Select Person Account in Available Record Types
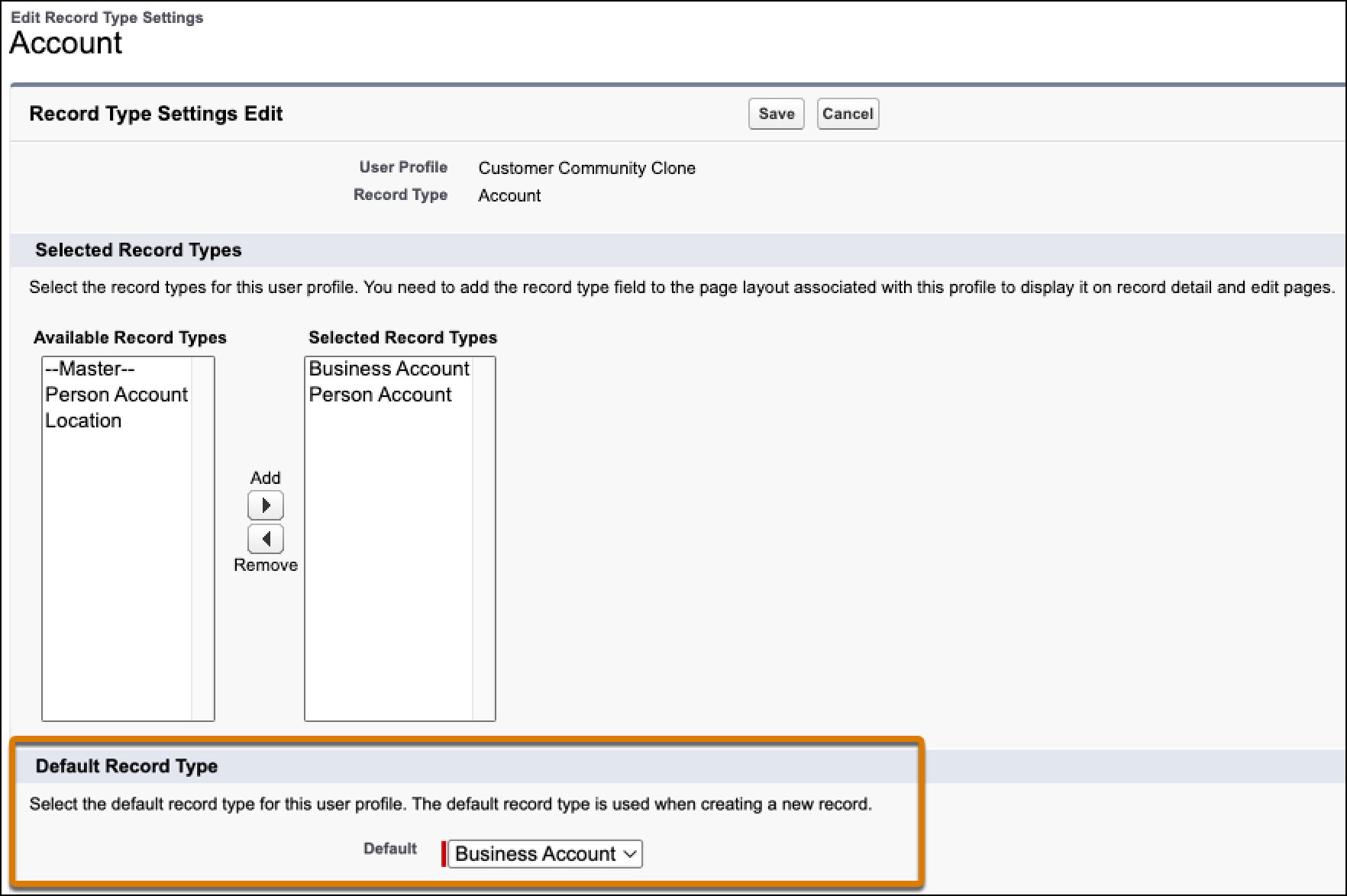Viewport: 1347px width, 896px height. [116, 395]
